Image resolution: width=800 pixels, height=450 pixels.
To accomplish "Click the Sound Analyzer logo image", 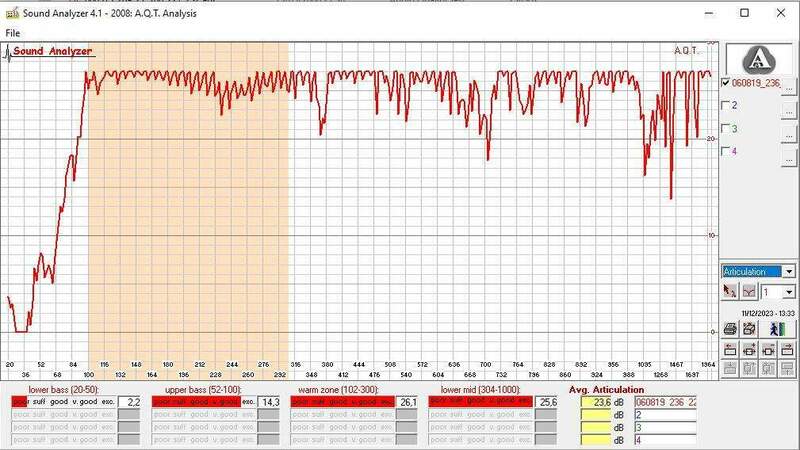I will (x=759, y=61).
